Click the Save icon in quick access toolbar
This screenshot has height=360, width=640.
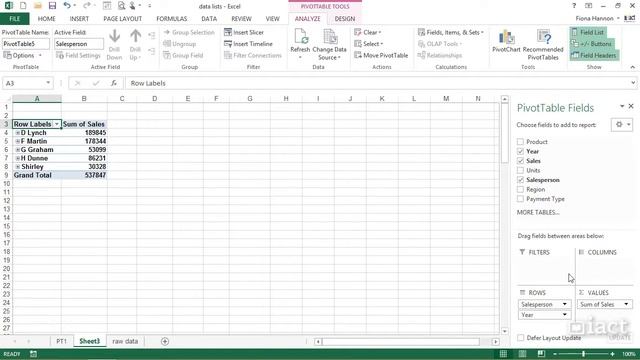coord(52,6)
